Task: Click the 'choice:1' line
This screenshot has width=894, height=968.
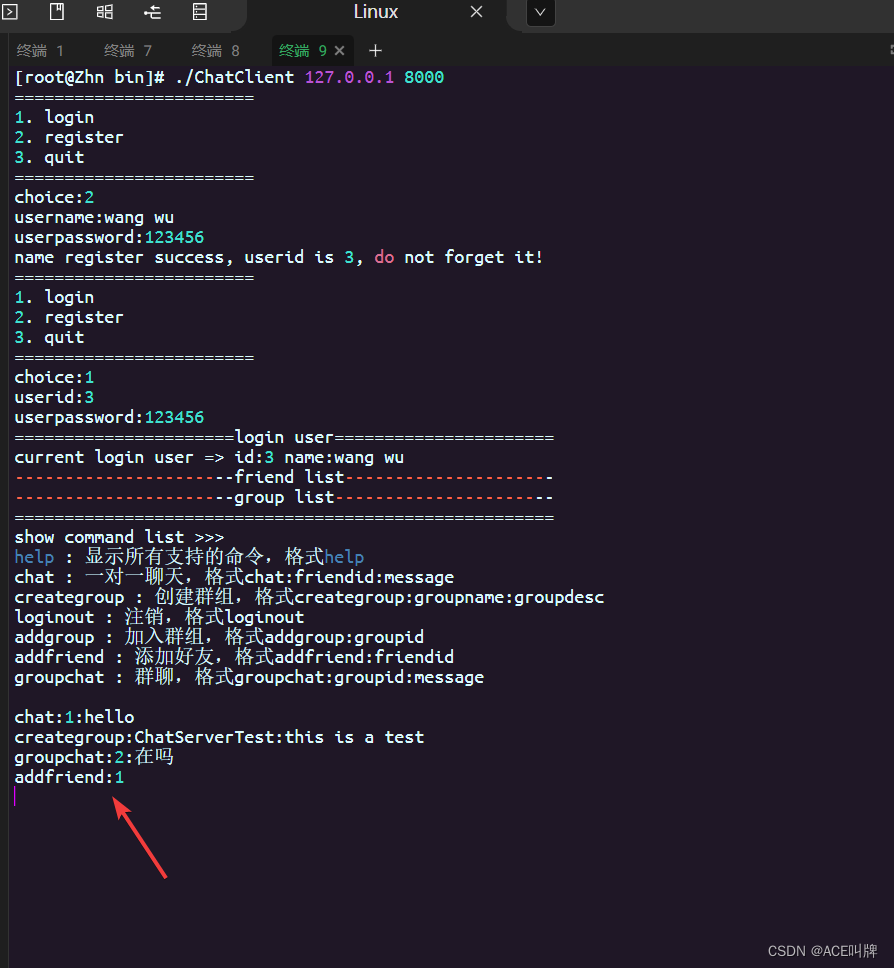Action: pos(54,377)
